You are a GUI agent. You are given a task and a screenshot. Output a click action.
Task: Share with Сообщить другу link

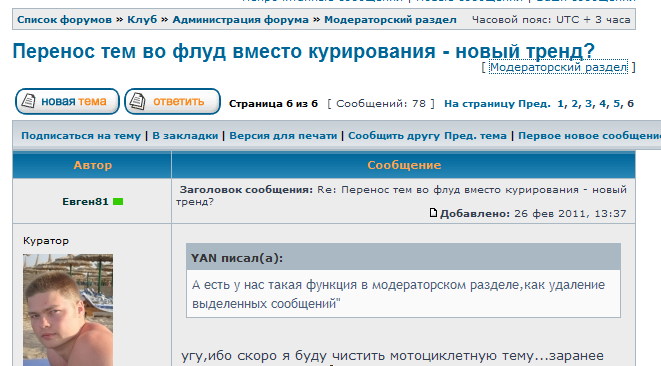pos(395,136)
